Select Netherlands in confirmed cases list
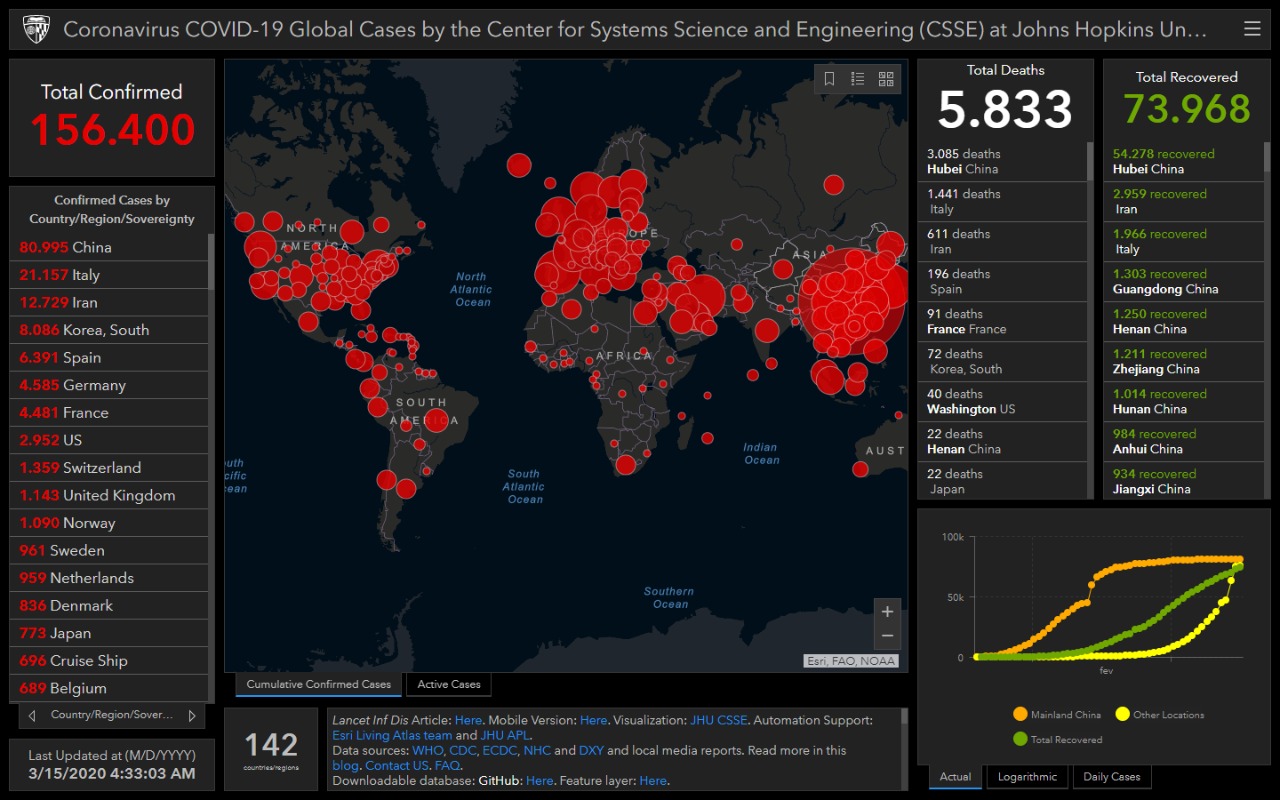 [111, 577]
